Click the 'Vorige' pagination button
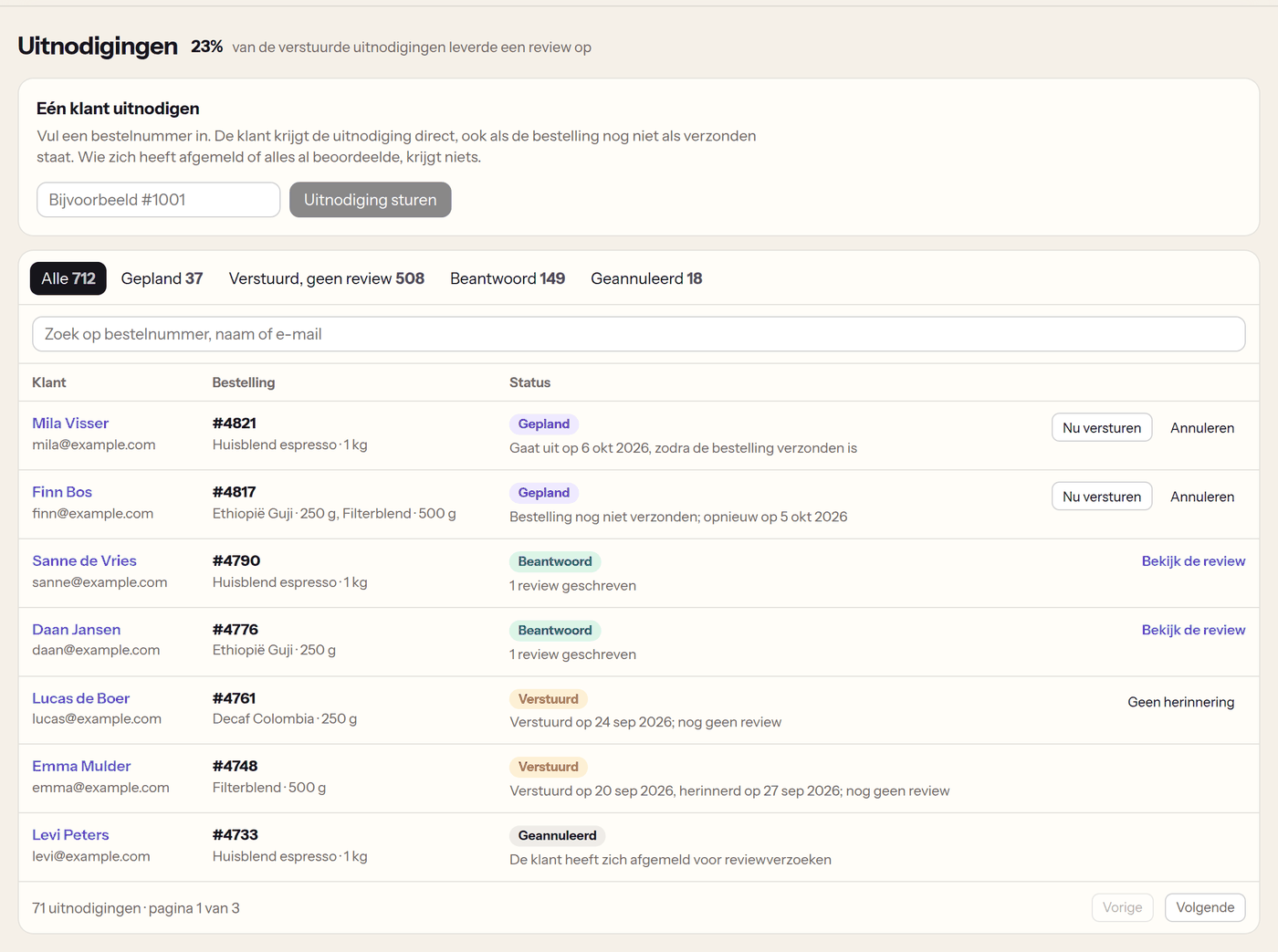 click(x=1123, y=907)
